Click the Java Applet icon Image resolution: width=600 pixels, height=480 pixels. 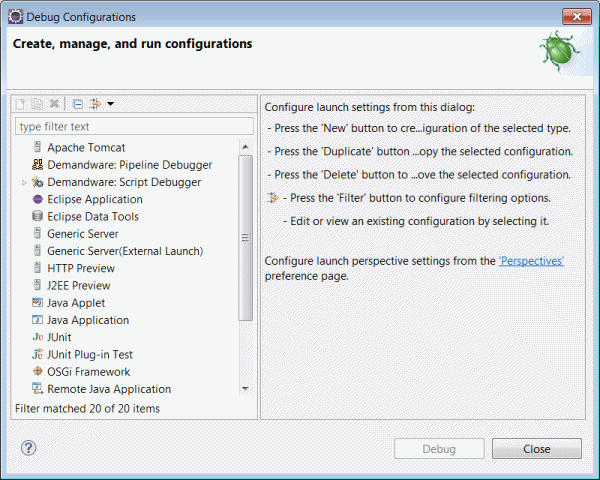click(x=37, y=302)
